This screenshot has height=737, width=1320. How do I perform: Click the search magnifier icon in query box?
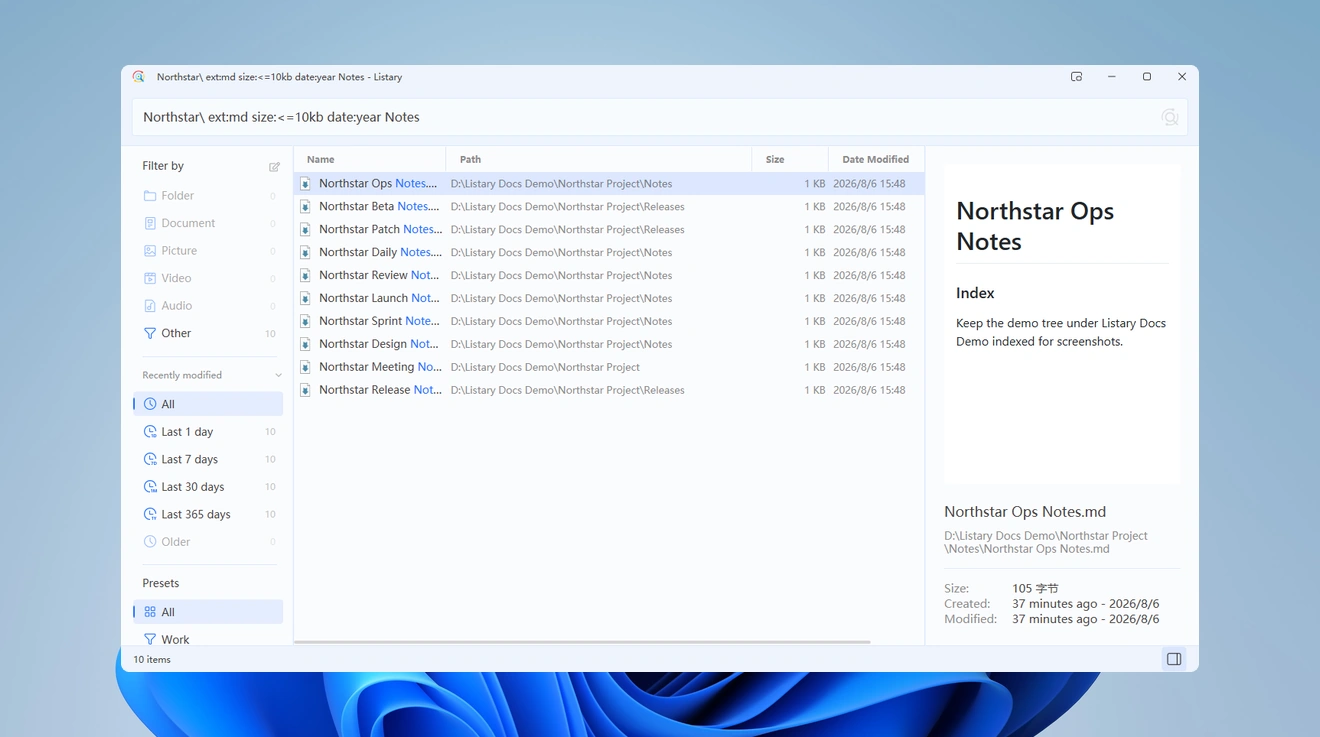pyautogui.click(x=1169, y=117)
